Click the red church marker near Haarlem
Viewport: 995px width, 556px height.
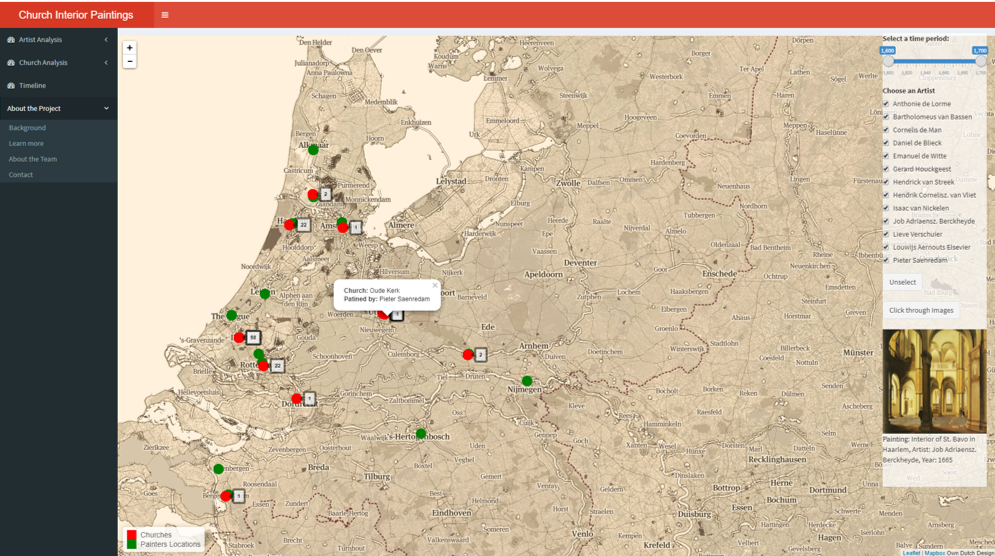[289, 225]
